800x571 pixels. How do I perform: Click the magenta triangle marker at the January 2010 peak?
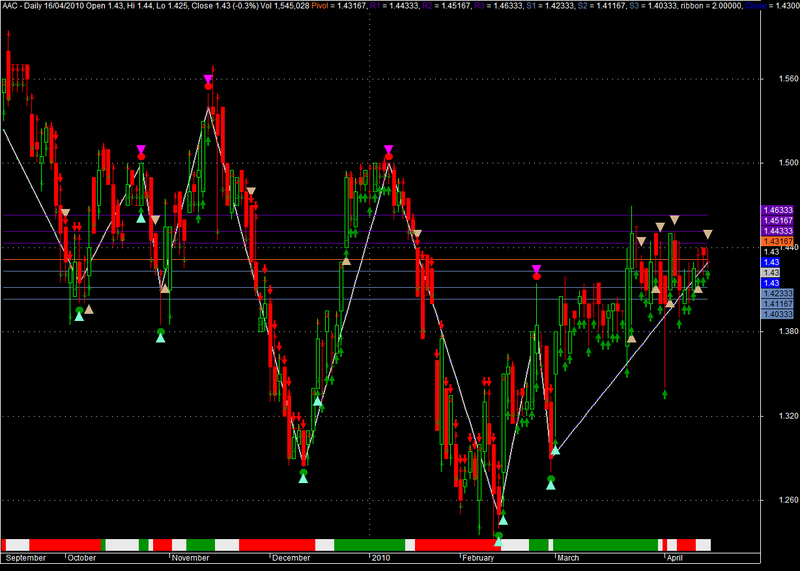click(389, 149)
